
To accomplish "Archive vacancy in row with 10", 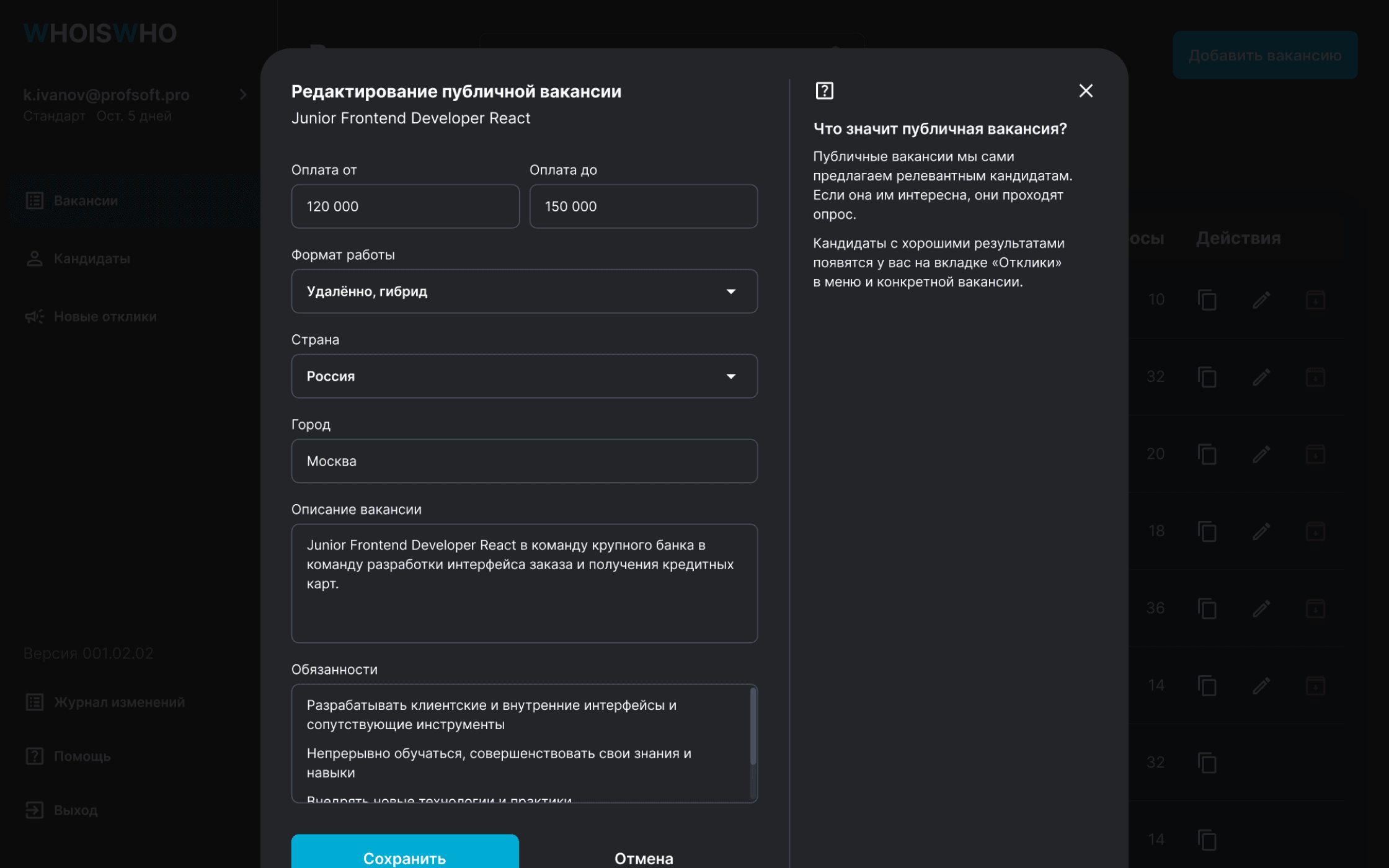I will 1315,300.
